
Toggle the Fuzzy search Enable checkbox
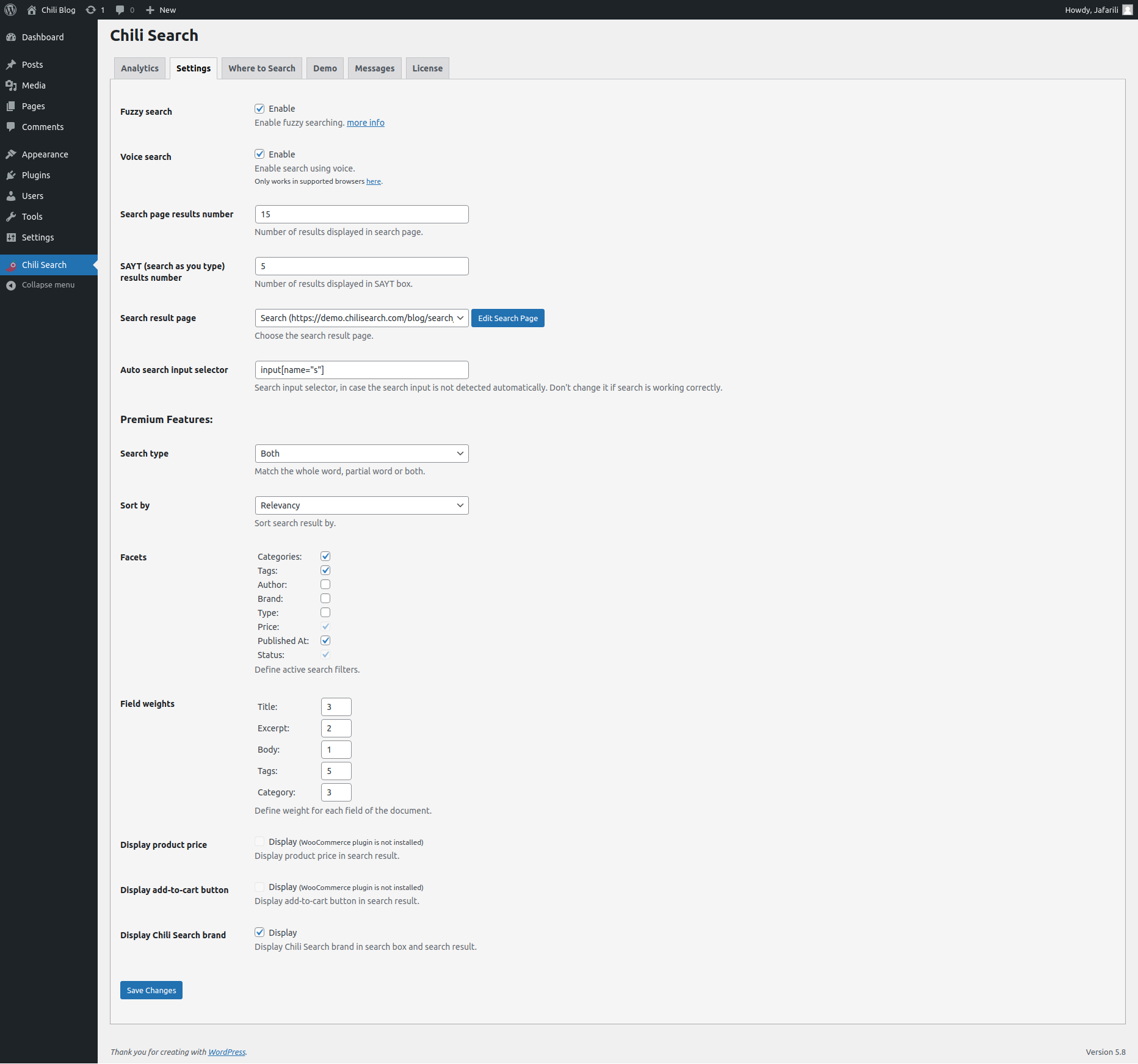259,109
